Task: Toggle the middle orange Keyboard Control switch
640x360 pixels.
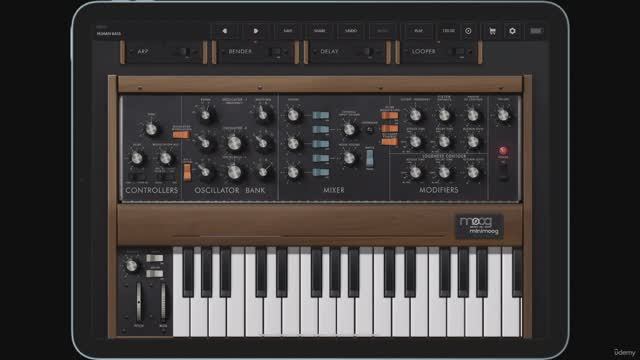Action: click(x=389, y=129)
